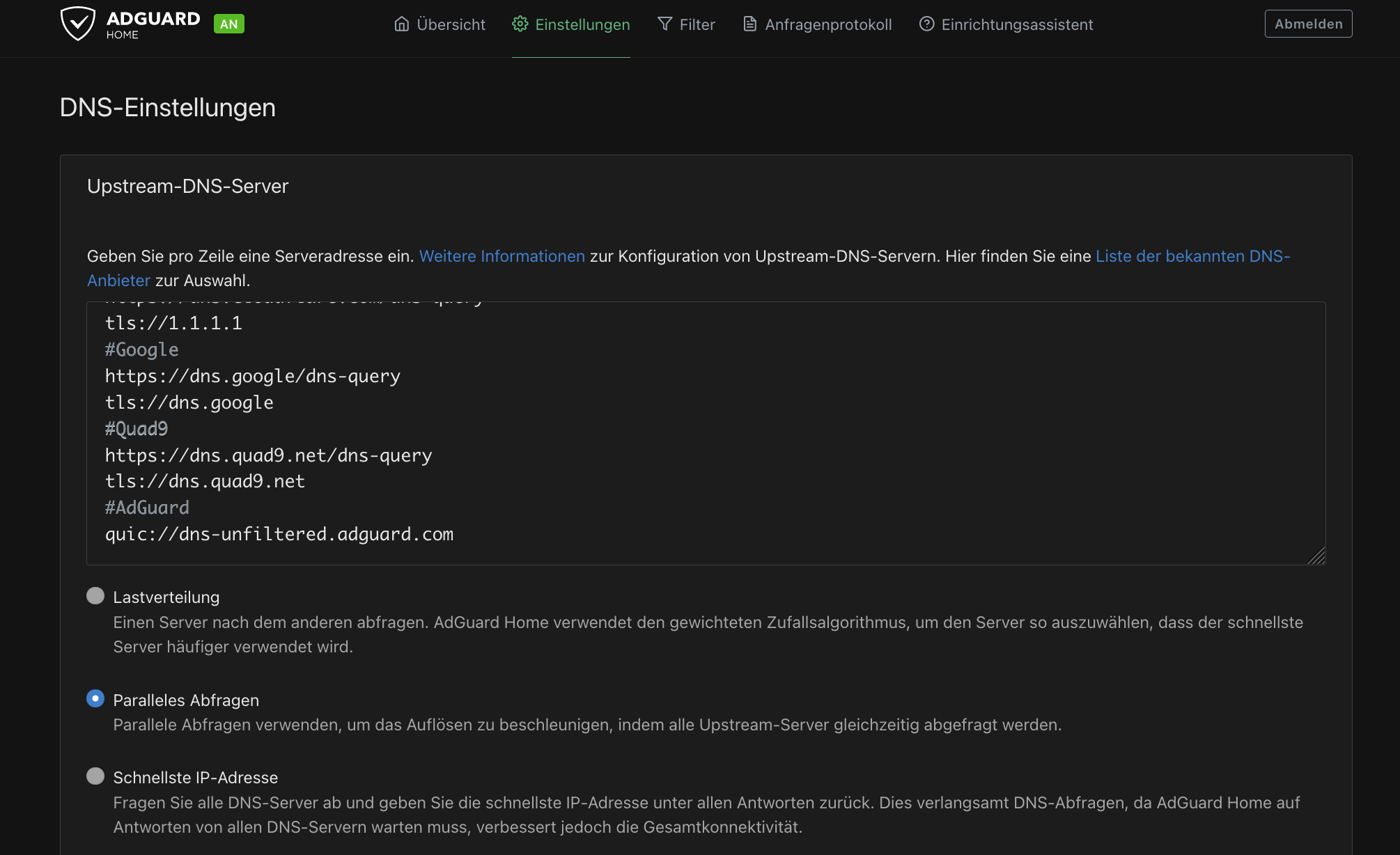Click the green AN status badge
1400x855 pixels.
tap(228, 24)
